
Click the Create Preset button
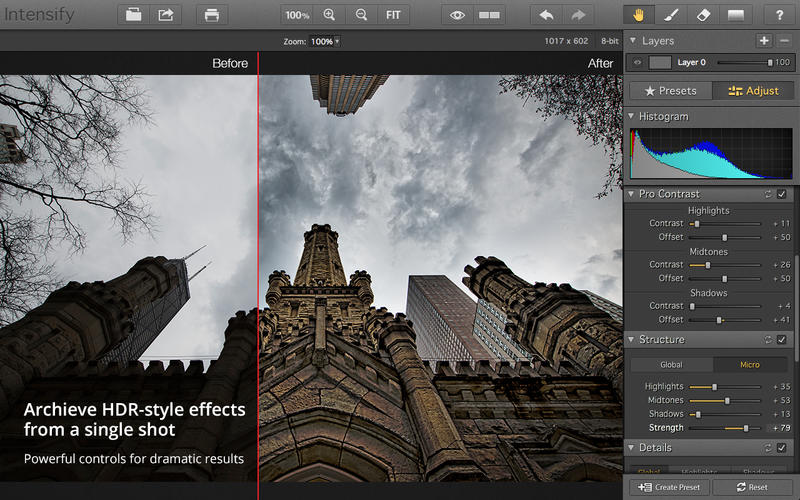point(671,487)
